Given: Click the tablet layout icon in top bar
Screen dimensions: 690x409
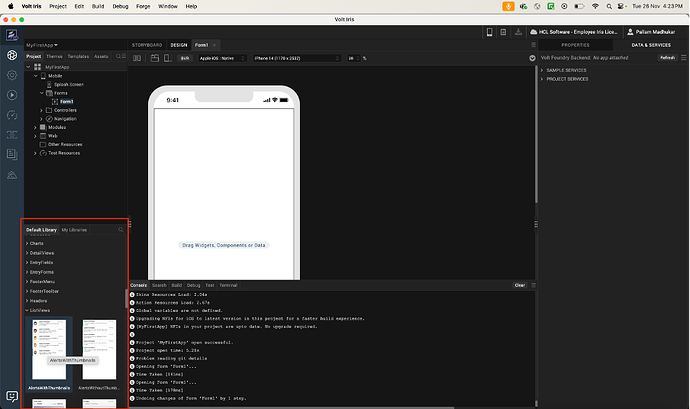Looking at the screenshot, I should (503, 32).
